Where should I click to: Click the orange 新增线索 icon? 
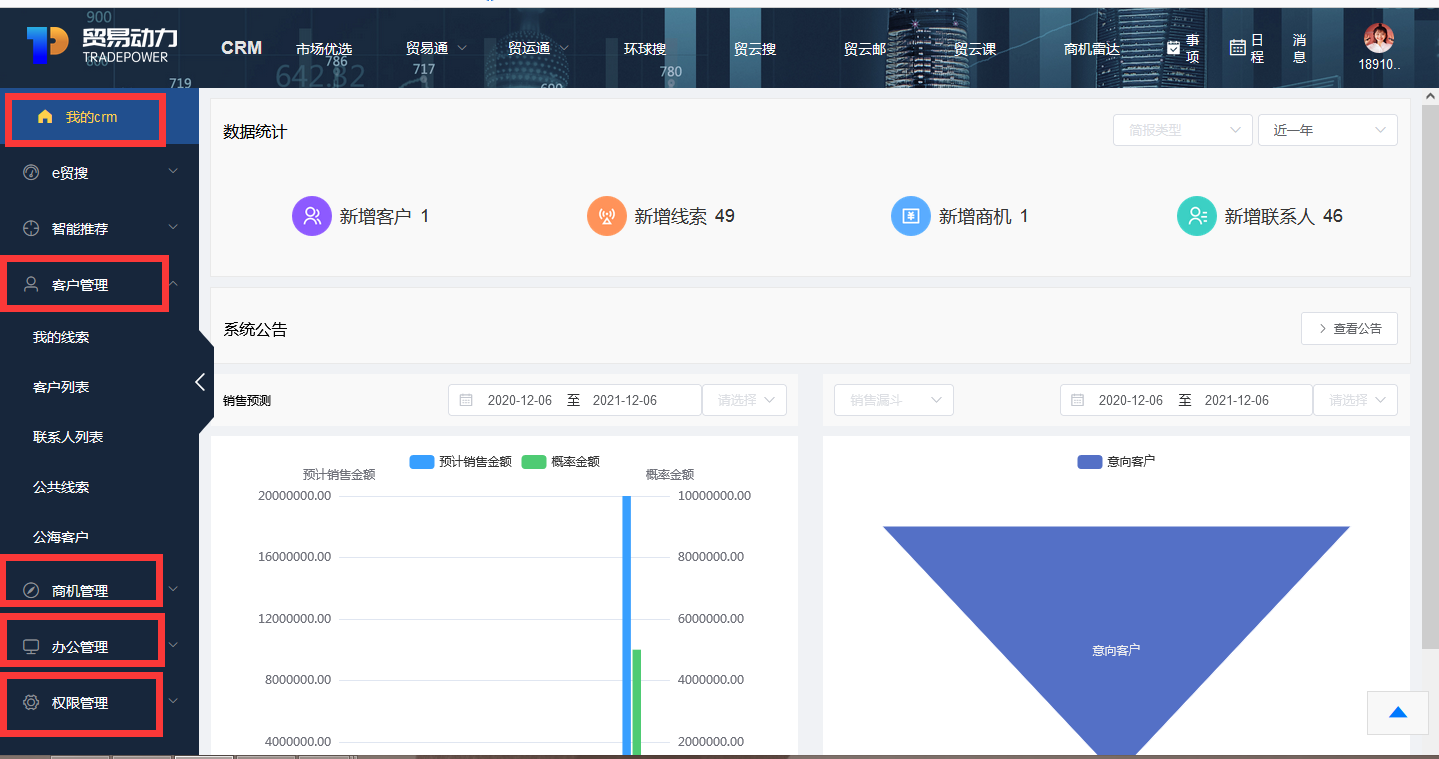[x=606, y=216]
